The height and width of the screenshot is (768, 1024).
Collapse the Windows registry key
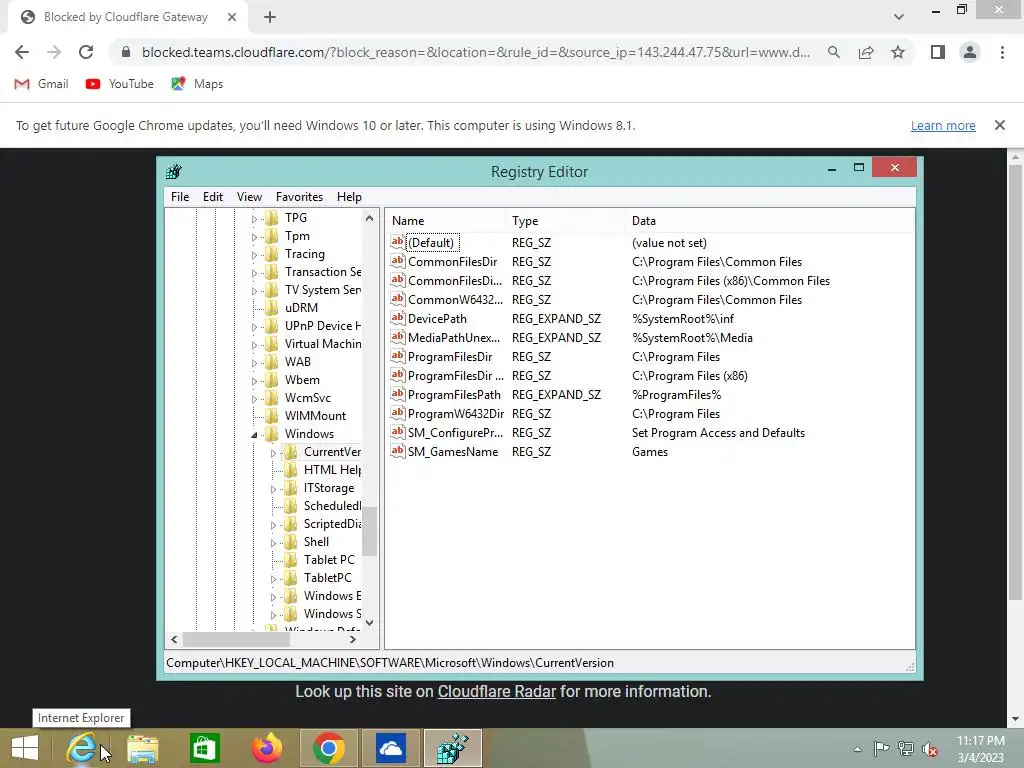[x=255, y=434]
